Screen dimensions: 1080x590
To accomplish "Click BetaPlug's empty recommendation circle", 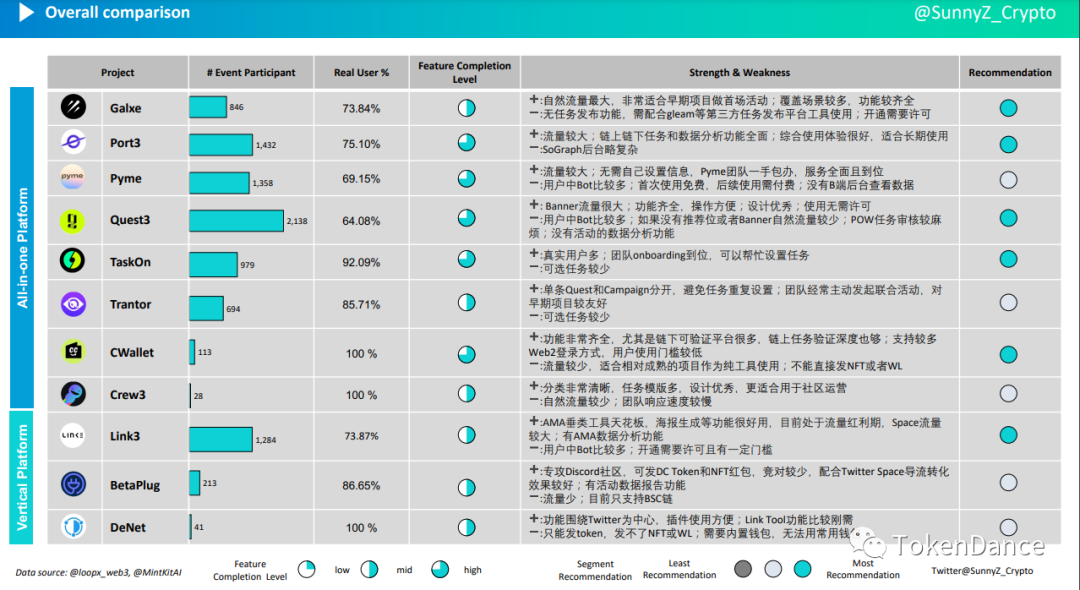I will (x=1008, y=482).
